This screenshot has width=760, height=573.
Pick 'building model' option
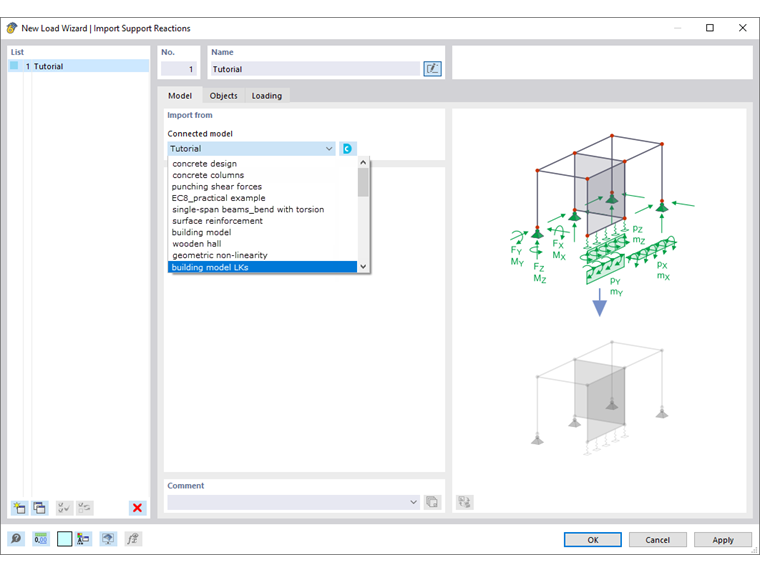262,232
